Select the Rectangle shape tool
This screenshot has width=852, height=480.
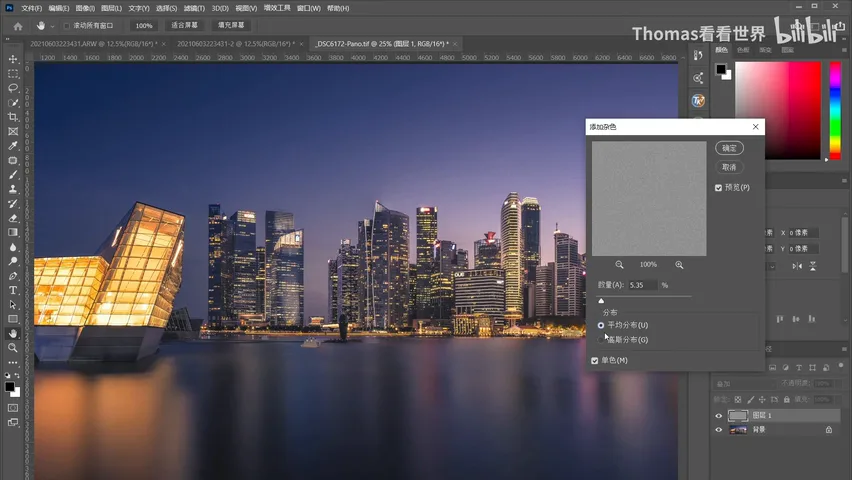13,319
